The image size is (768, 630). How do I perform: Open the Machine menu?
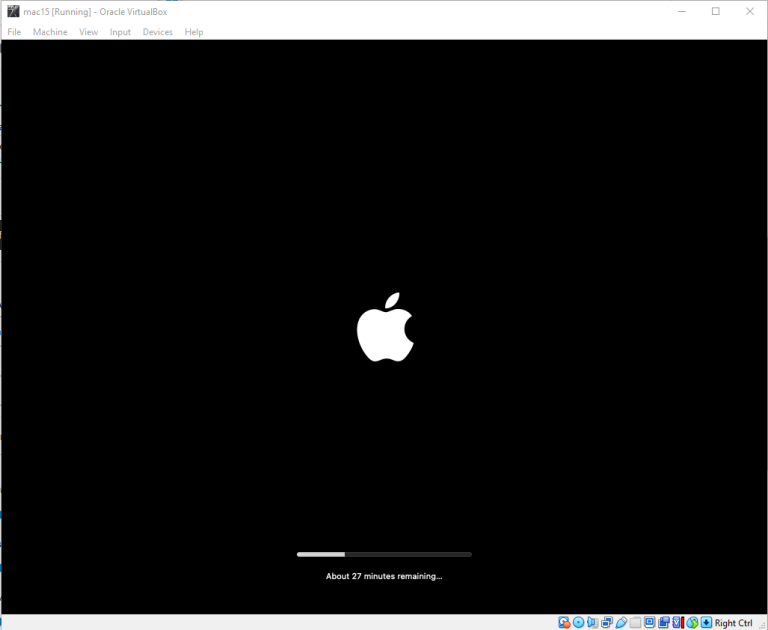pyautogui.click(x=50, y=32)
